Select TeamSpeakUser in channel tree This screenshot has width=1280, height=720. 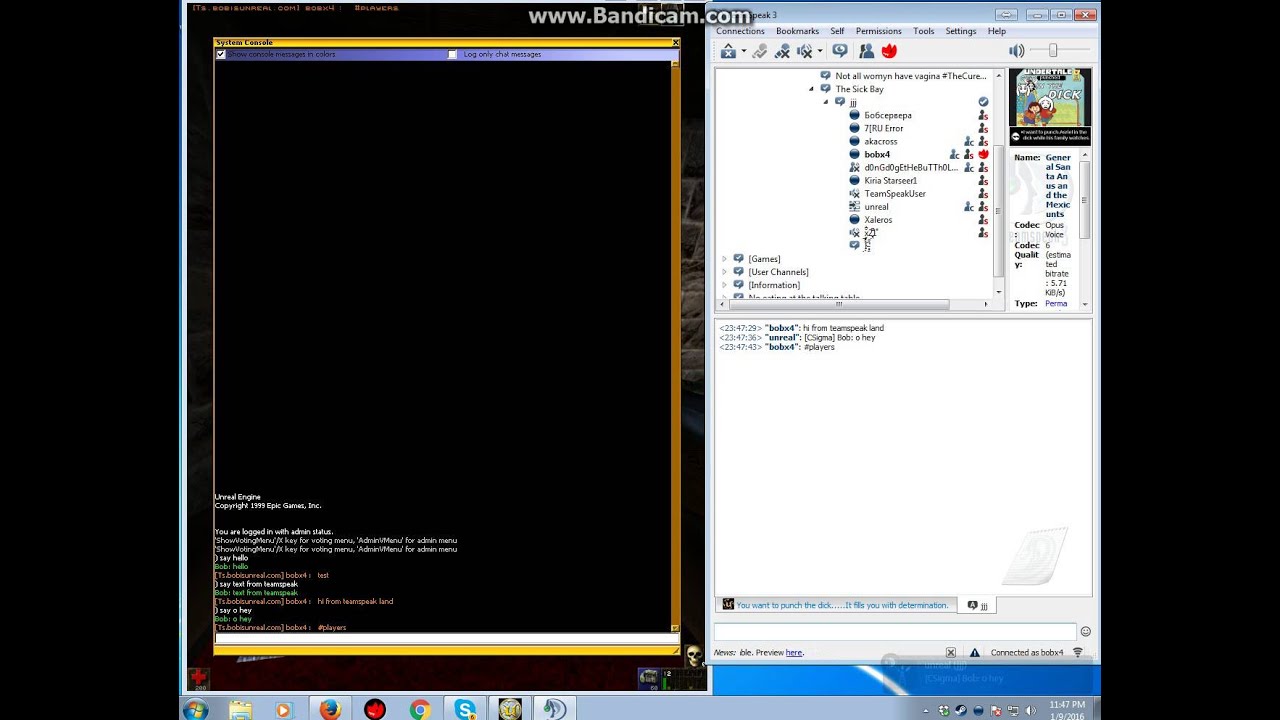894,193
